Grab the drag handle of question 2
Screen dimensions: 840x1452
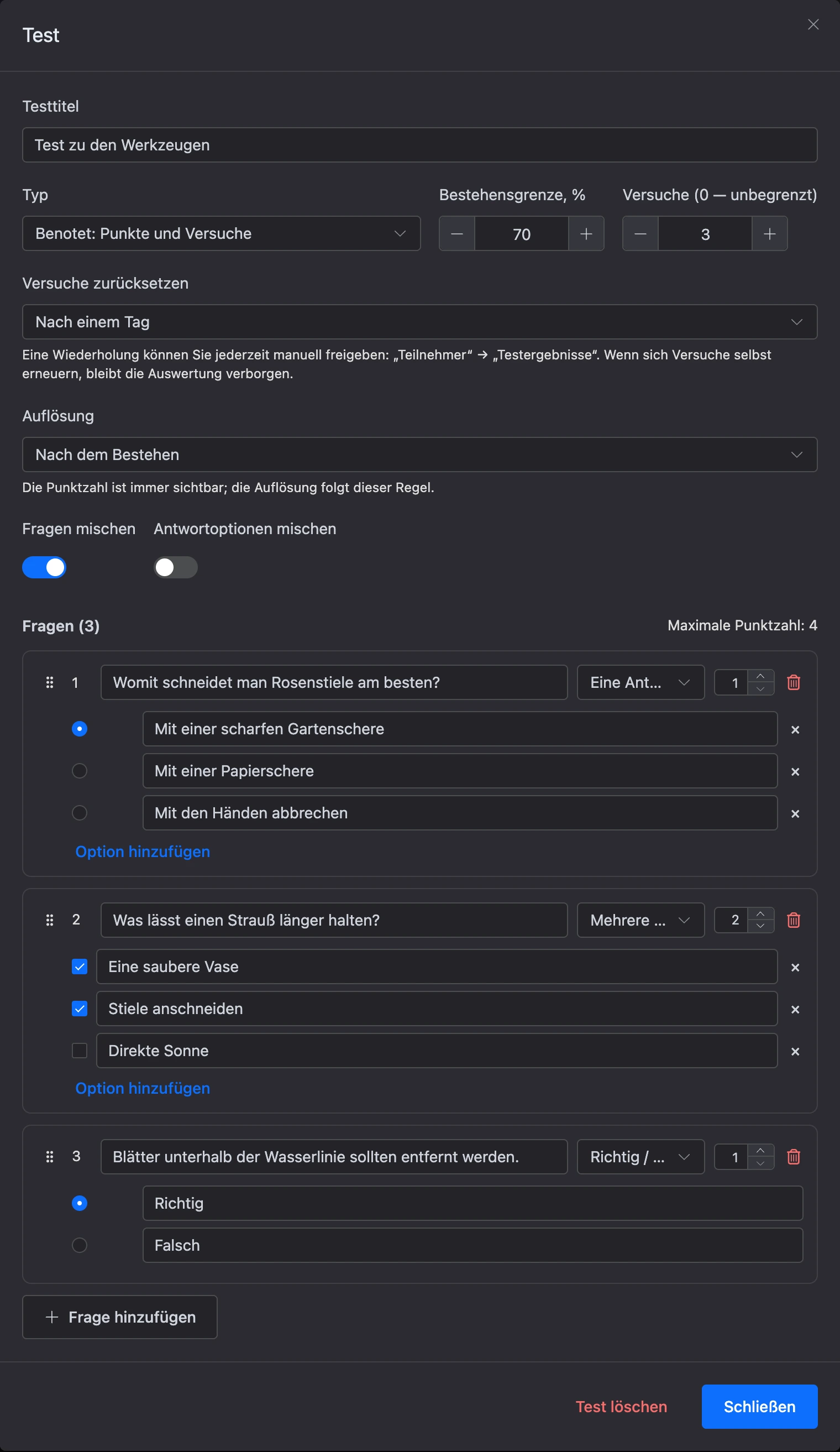pos(50,920)
